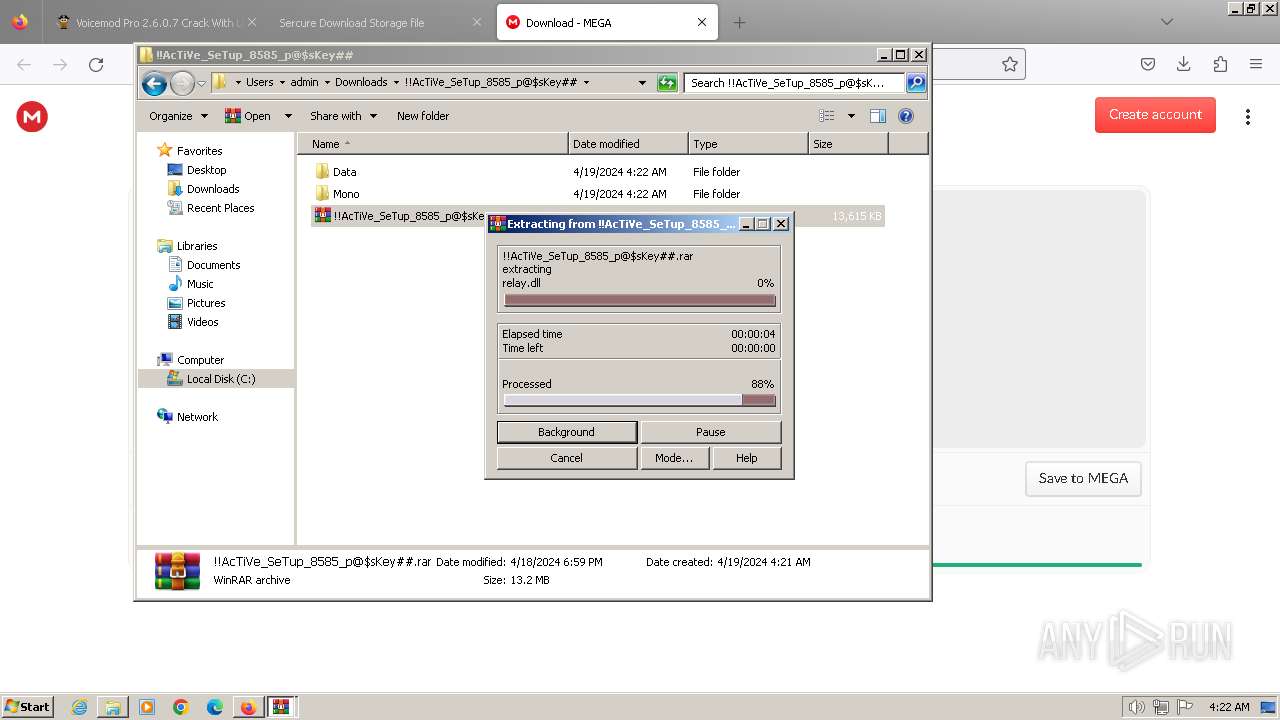This screenshot has width=1280, height=720.
Task: Open the Share with dropdown
Action: [343, 116]
